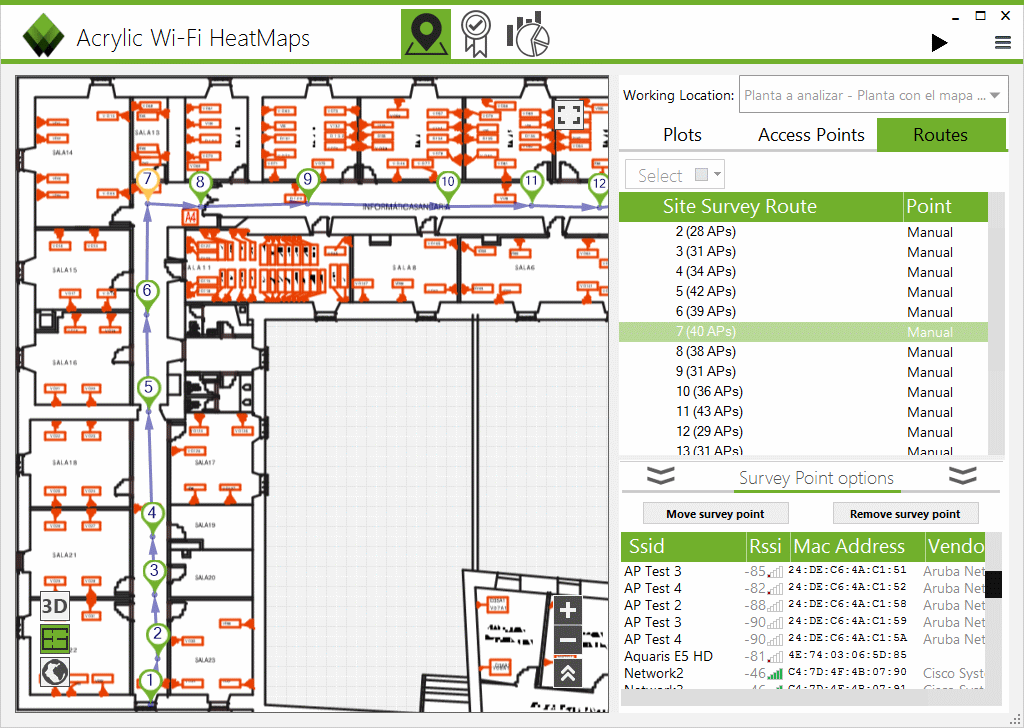Open the Survey Point options tab
The width and height of the screenshot is (1024, 728).
[816, 478]
